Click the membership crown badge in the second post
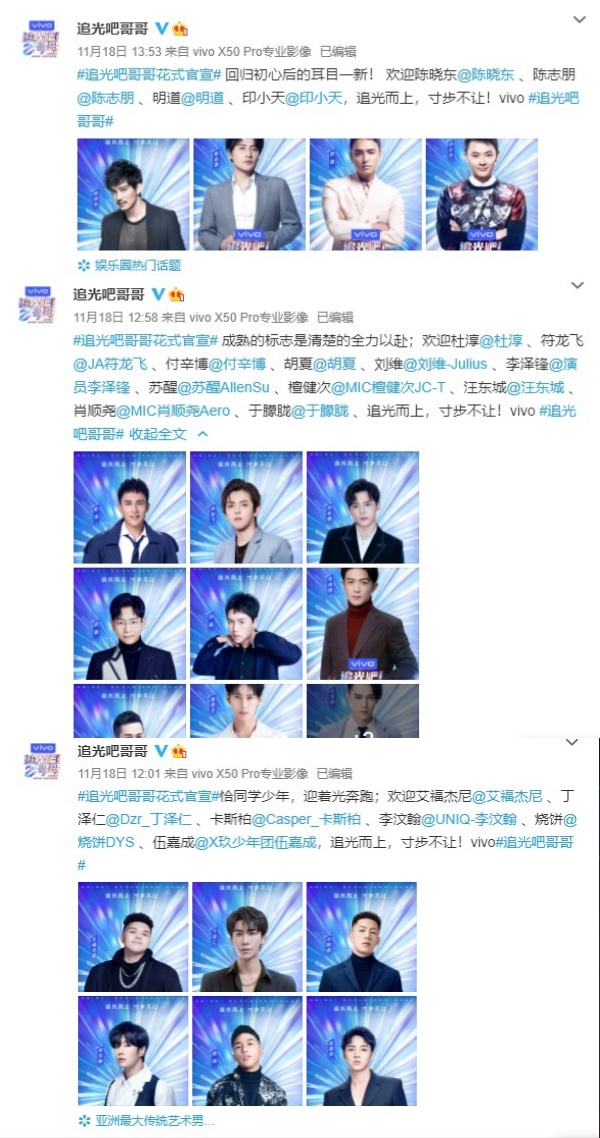600x1138 pixels. 176,295
